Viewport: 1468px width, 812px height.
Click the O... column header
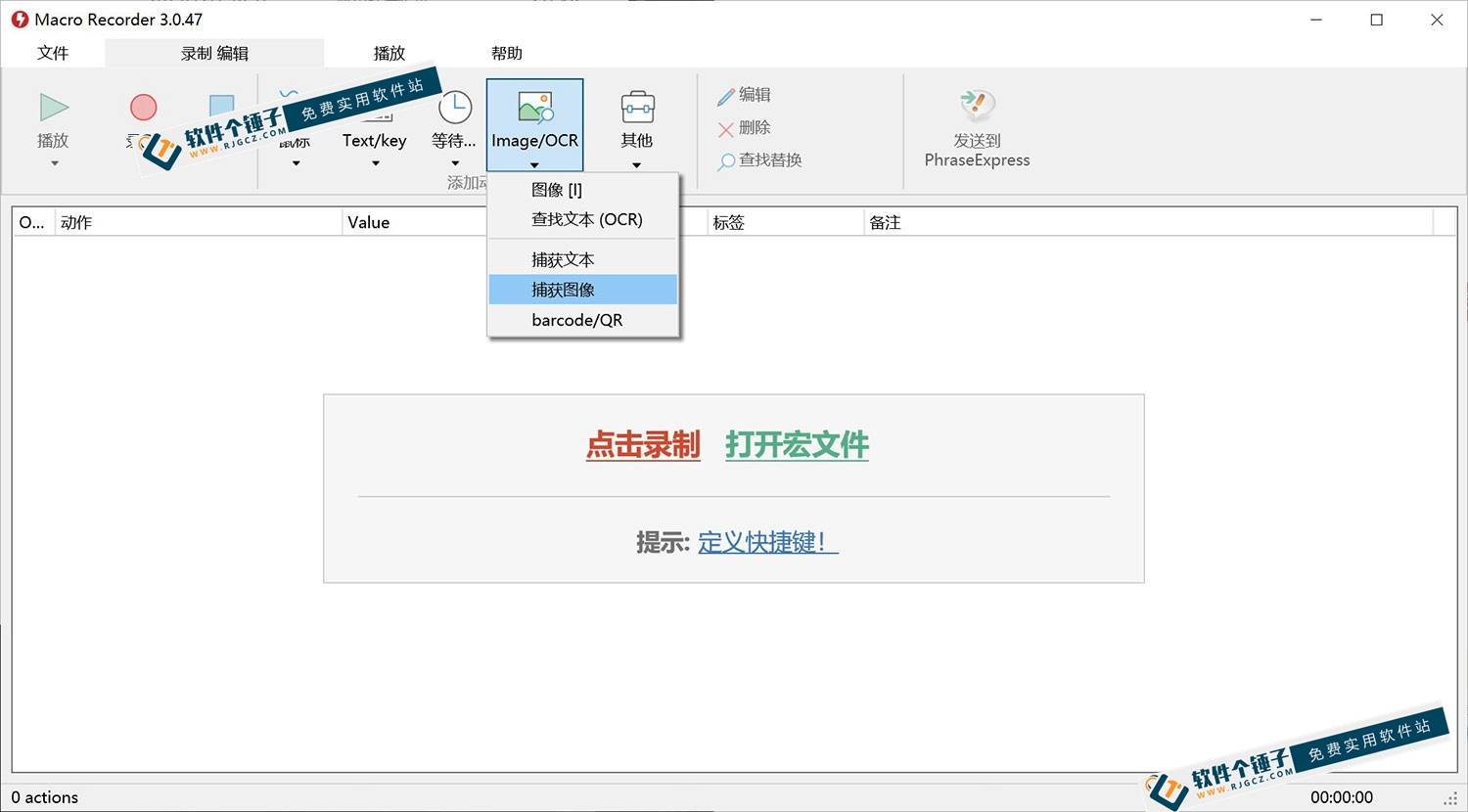tap(33, 222)
